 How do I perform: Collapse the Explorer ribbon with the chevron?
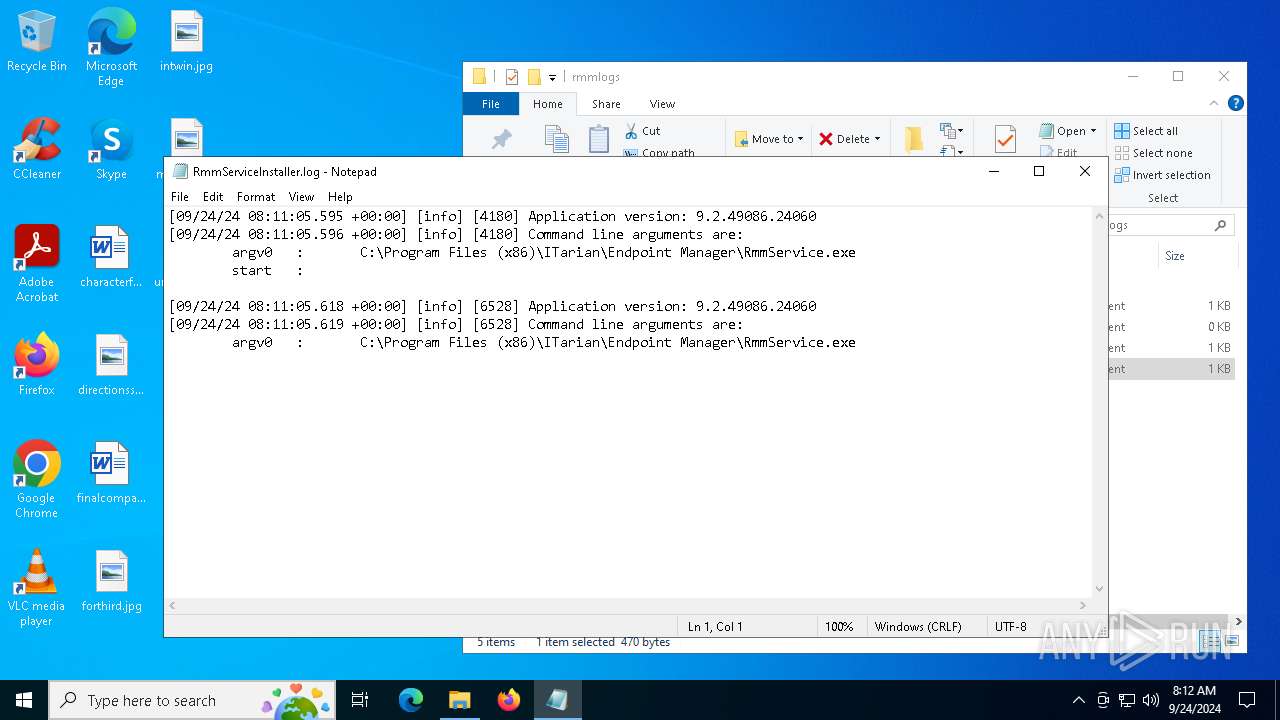(1215, 103)
